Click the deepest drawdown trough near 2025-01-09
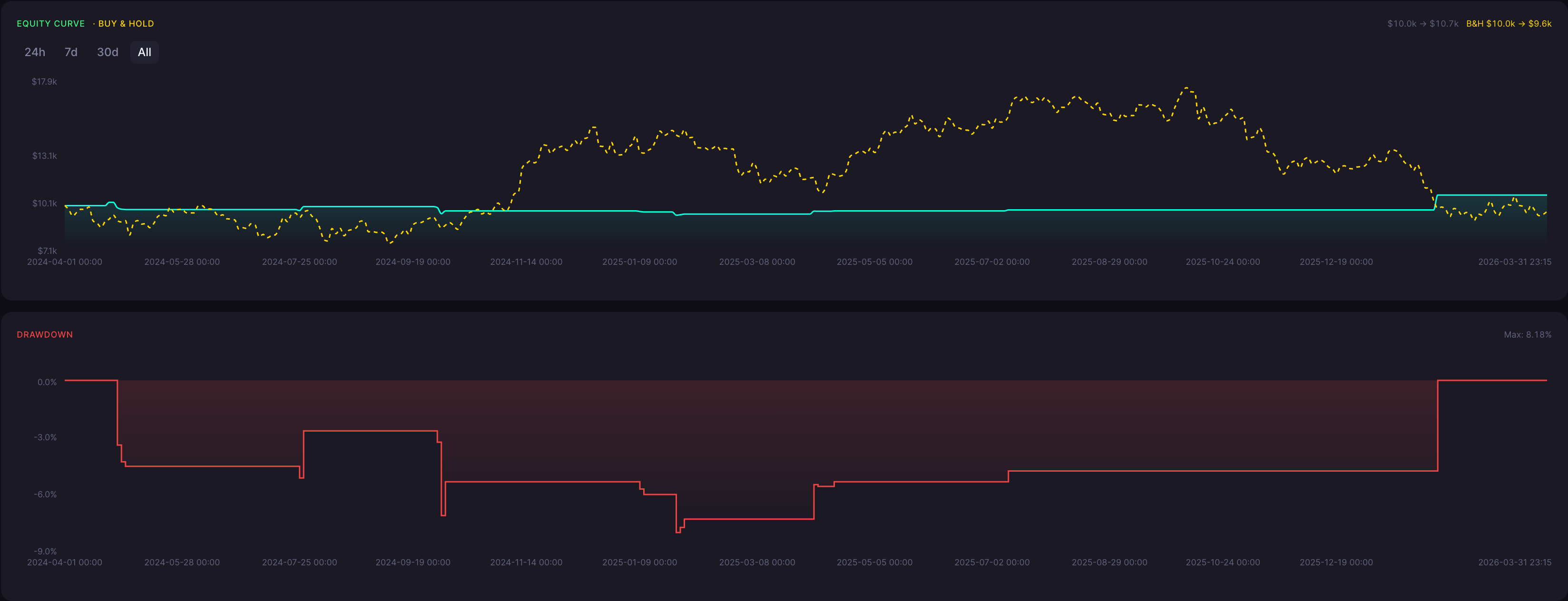1568x601 pixels. pyautogui.click(x=678, y=532)
